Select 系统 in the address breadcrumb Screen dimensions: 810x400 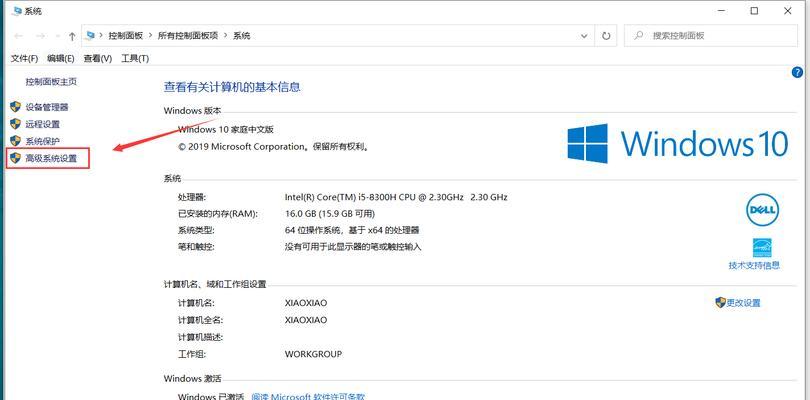click(x=242, y=36)
